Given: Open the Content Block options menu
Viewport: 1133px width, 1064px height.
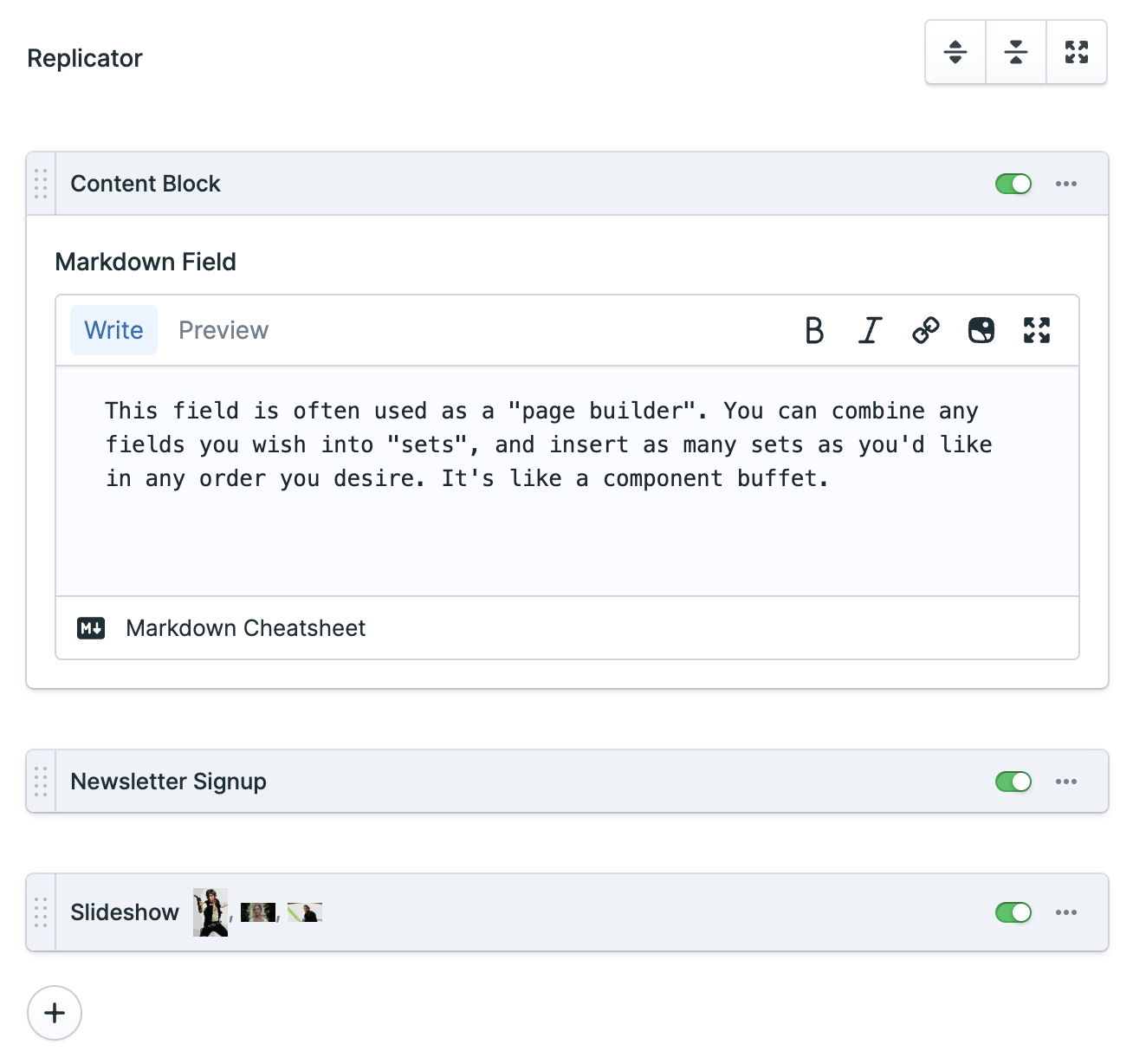Looking at the screenshot, I should point(1066,184).
